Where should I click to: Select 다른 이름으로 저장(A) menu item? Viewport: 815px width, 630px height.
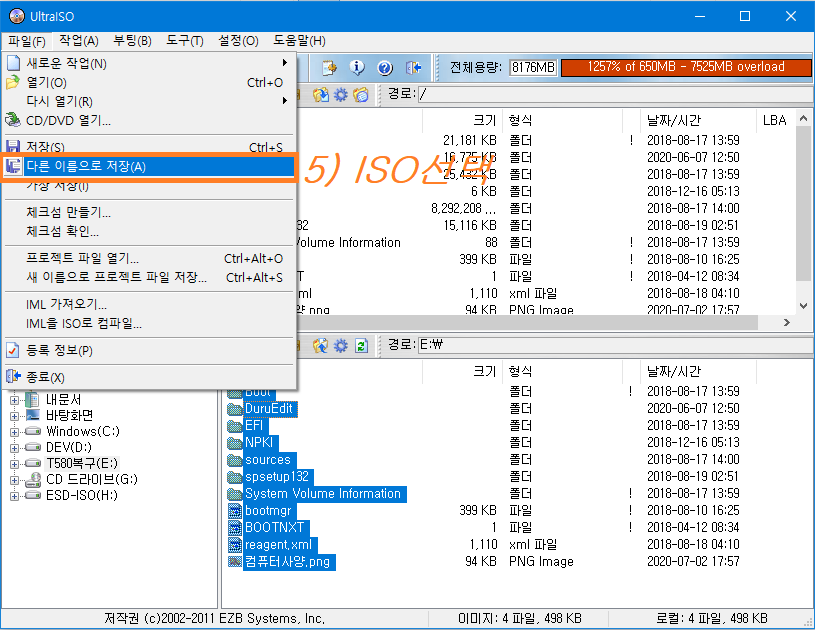coord(149,166)
